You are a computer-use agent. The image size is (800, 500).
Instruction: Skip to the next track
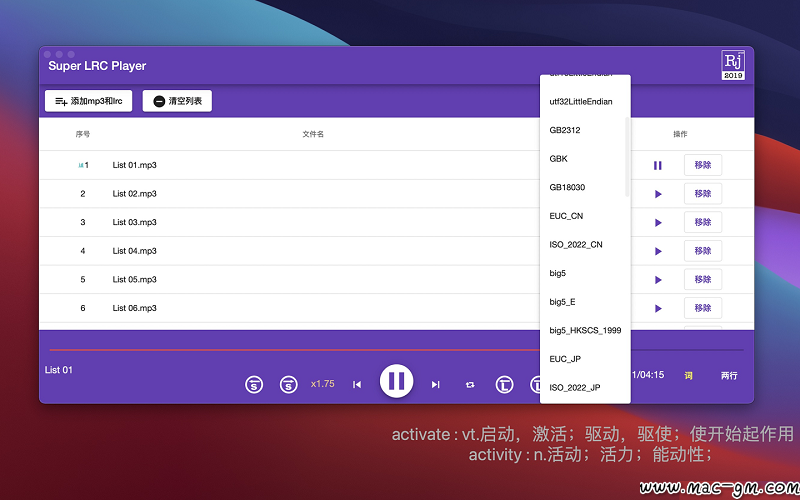[x=435, y=384]
